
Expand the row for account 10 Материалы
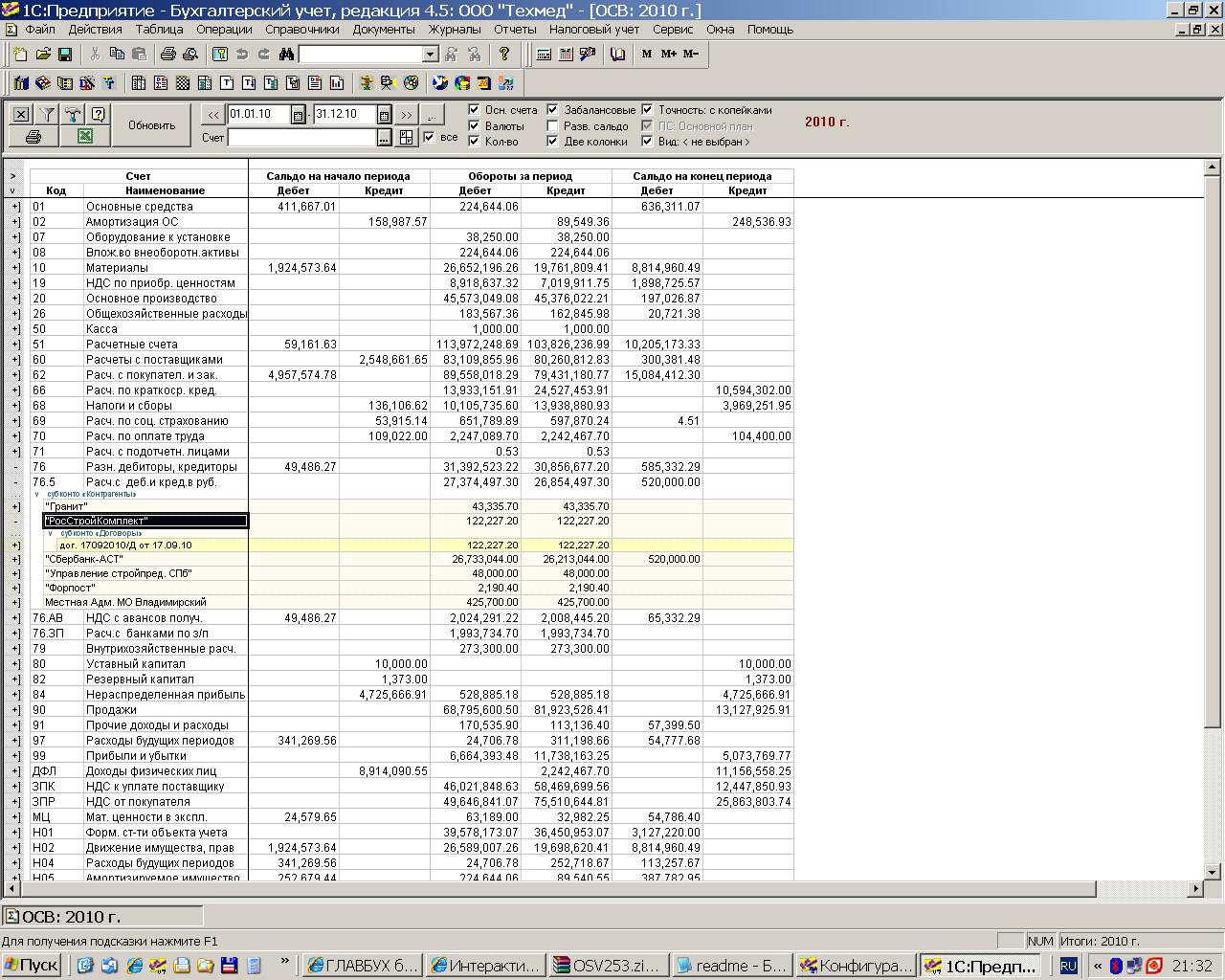tap(15, 268)
